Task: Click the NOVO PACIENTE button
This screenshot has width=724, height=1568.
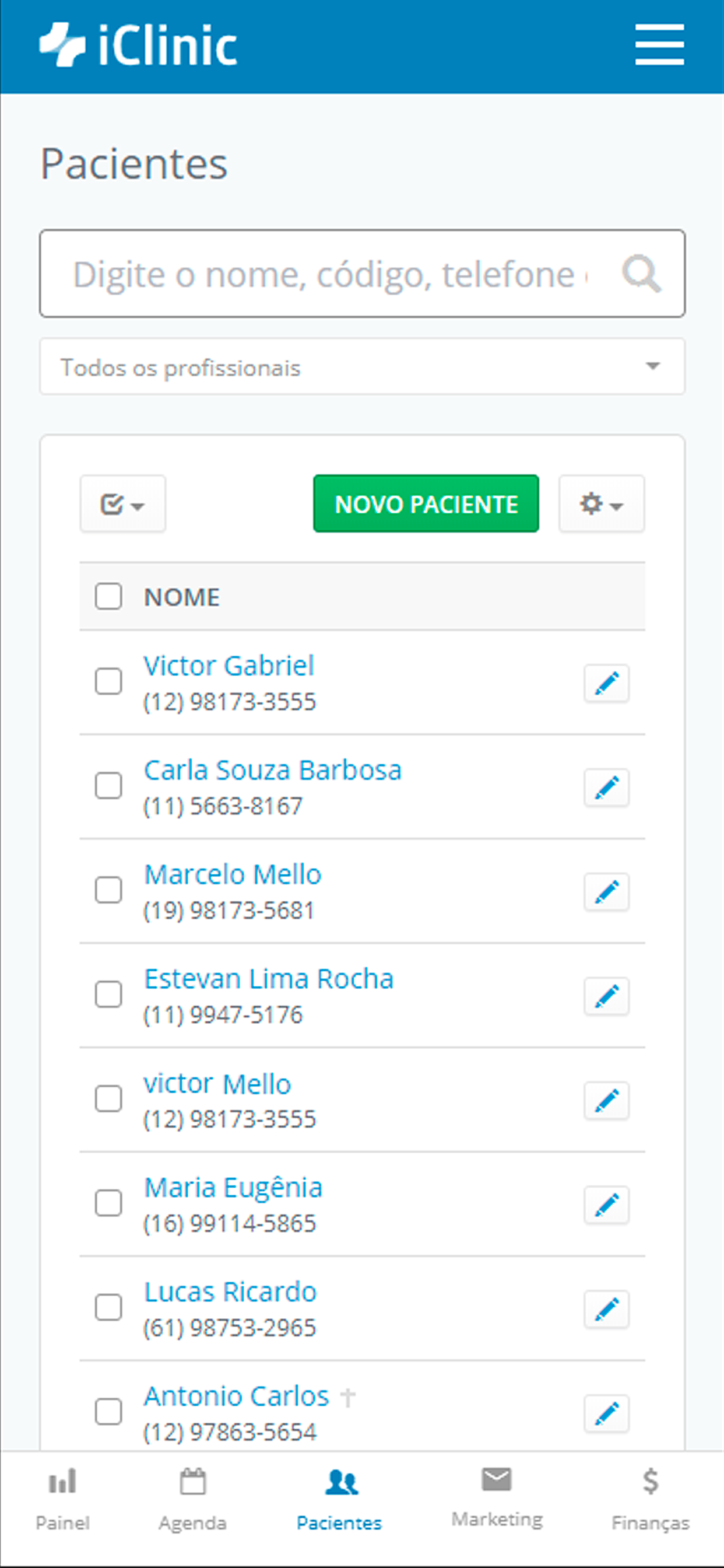Action: 426,503
